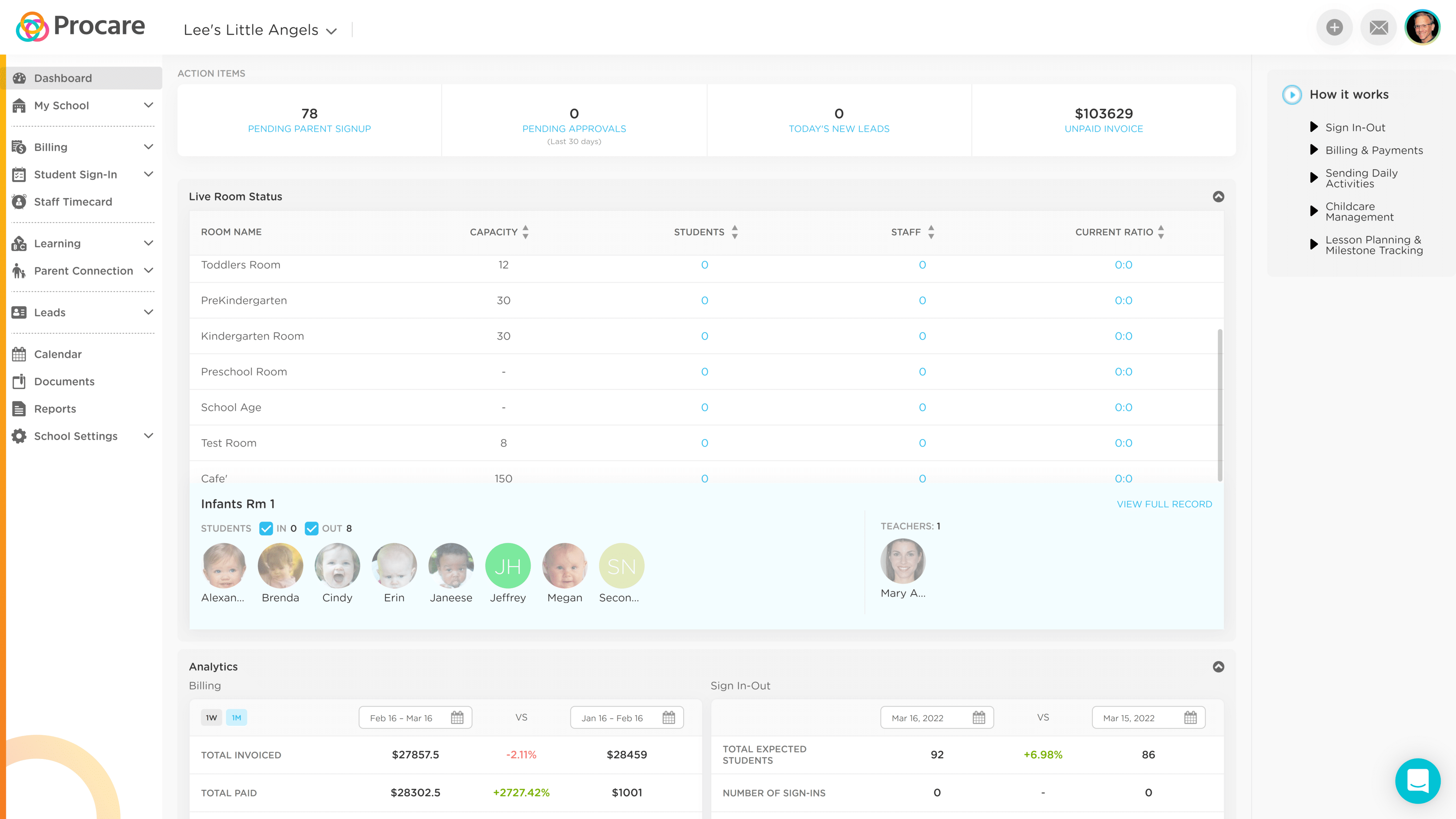Click the School Settings gear icon

19,436
